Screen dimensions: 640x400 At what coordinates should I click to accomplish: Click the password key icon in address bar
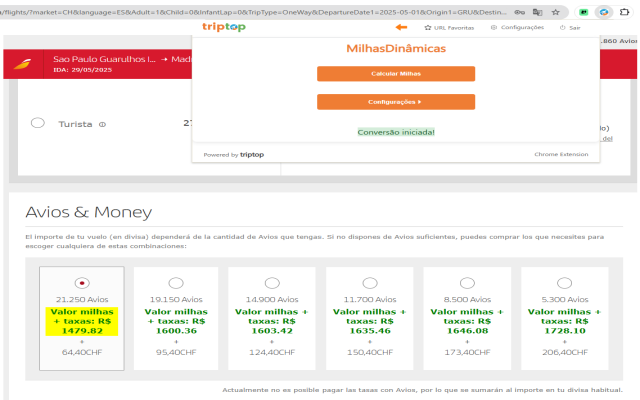[x=520, y=12]
